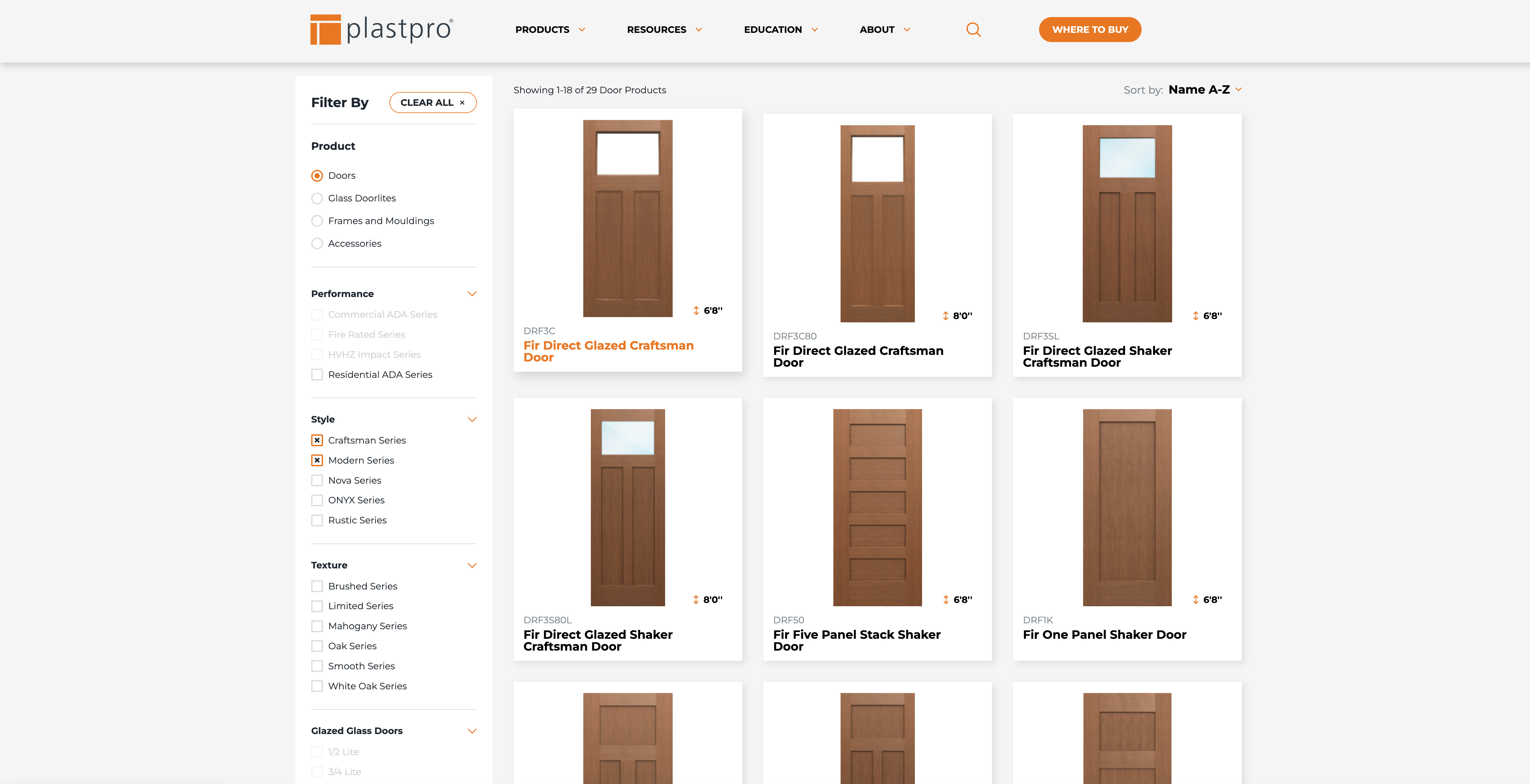Collapse the Glazed Glass Doors section
Image resolution: width=1530 pixels, height=784 pixels.
472,731
